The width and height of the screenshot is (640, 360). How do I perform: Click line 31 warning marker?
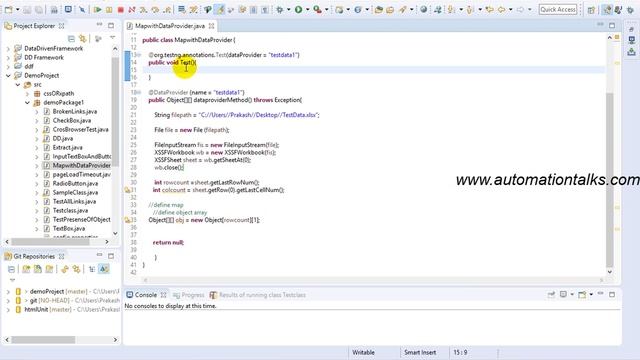pyautogui.click(x=127, y=190)
